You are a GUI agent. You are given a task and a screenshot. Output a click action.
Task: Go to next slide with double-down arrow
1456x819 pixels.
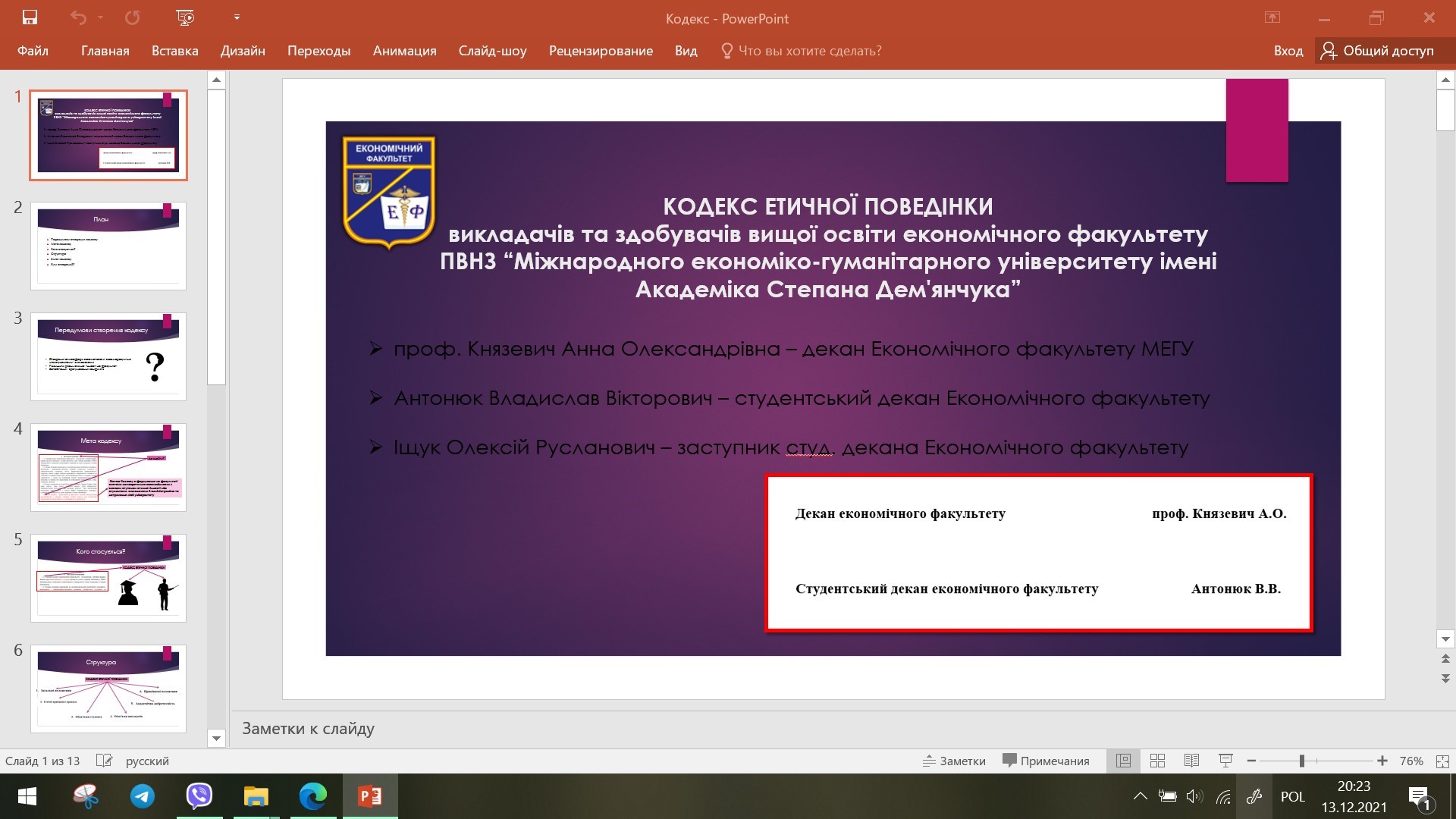pyautogui.click(x=1445, y=678)
